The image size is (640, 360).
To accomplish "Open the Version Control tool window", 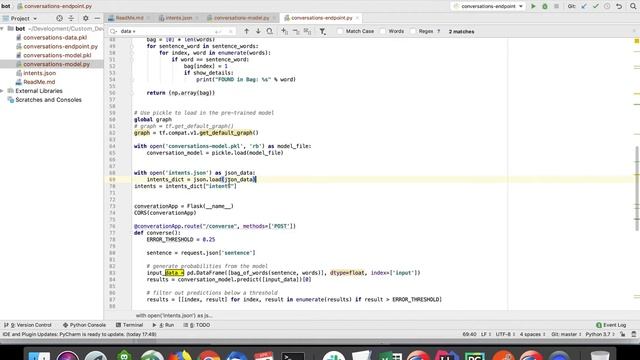I will click(x=28, y=325).
